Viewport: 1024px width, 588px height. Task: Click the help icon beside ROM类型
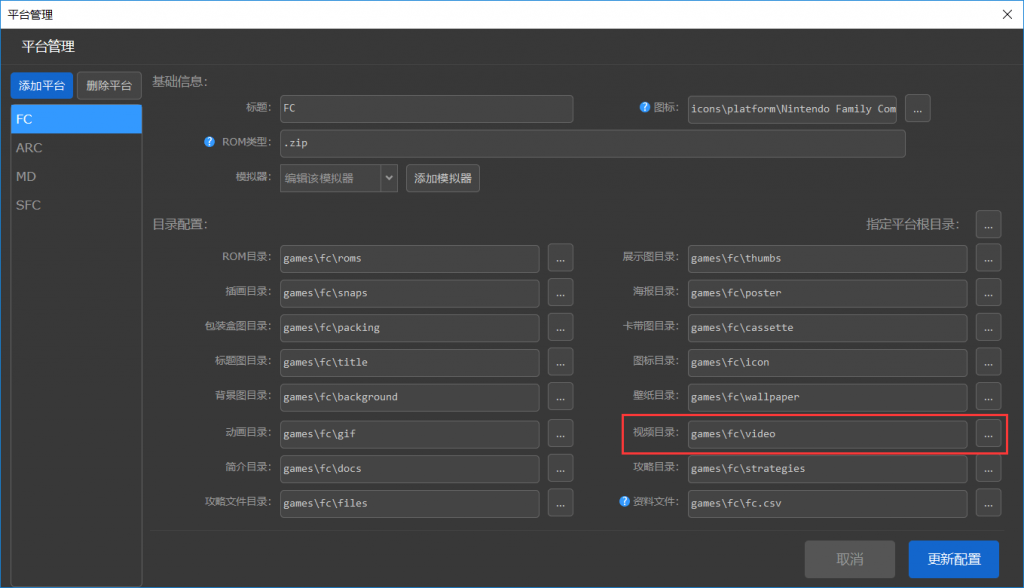210,142
